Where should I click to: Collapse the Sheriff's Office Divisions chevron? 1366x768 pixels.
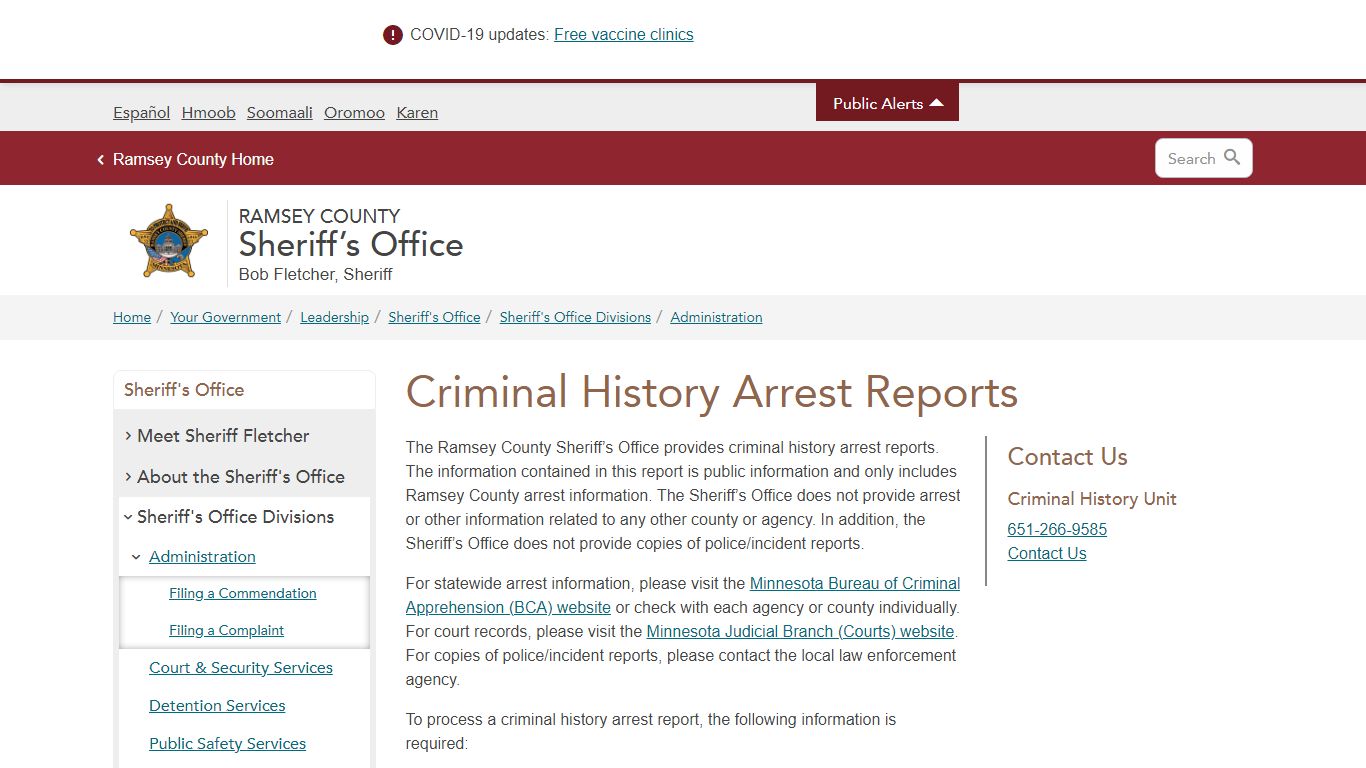(128, 517)
